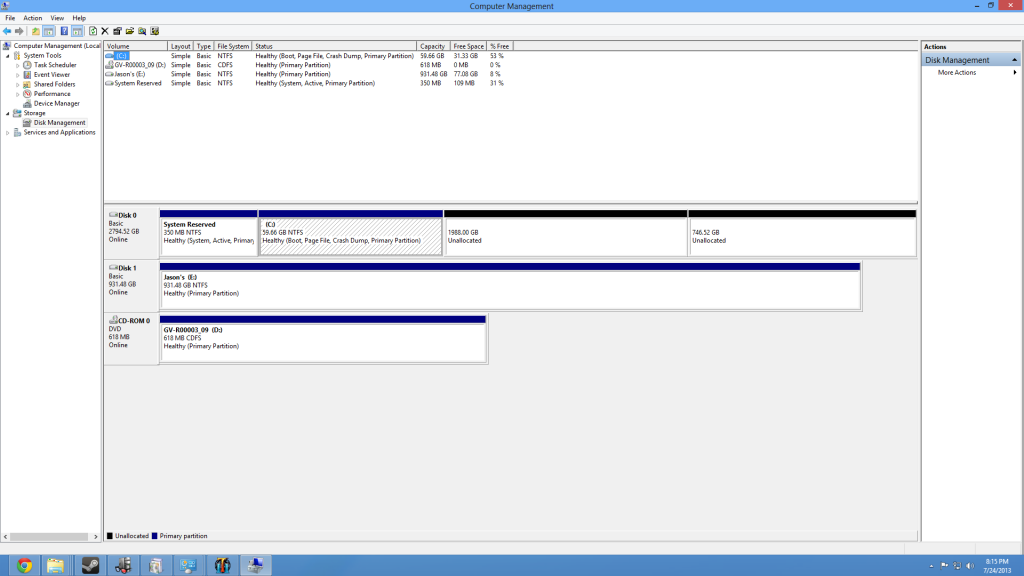Open the Action menu

[x=33, y=18]
